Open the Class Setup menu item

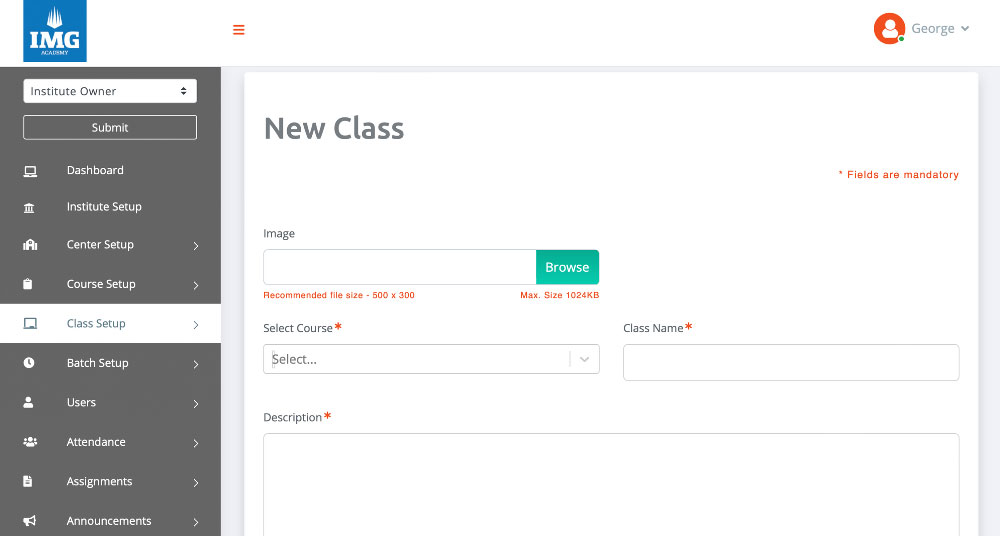96,324
